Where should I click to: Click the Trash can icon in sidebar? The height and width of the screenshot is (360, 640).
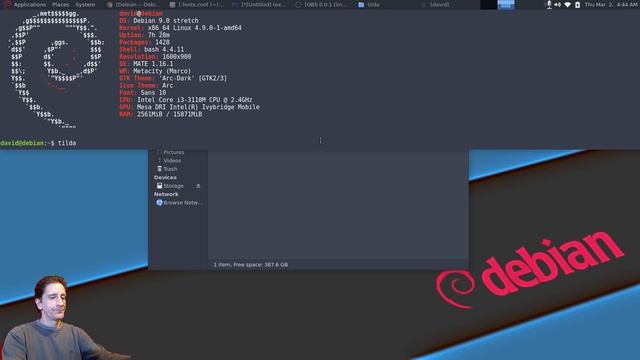tap(159, 169)
